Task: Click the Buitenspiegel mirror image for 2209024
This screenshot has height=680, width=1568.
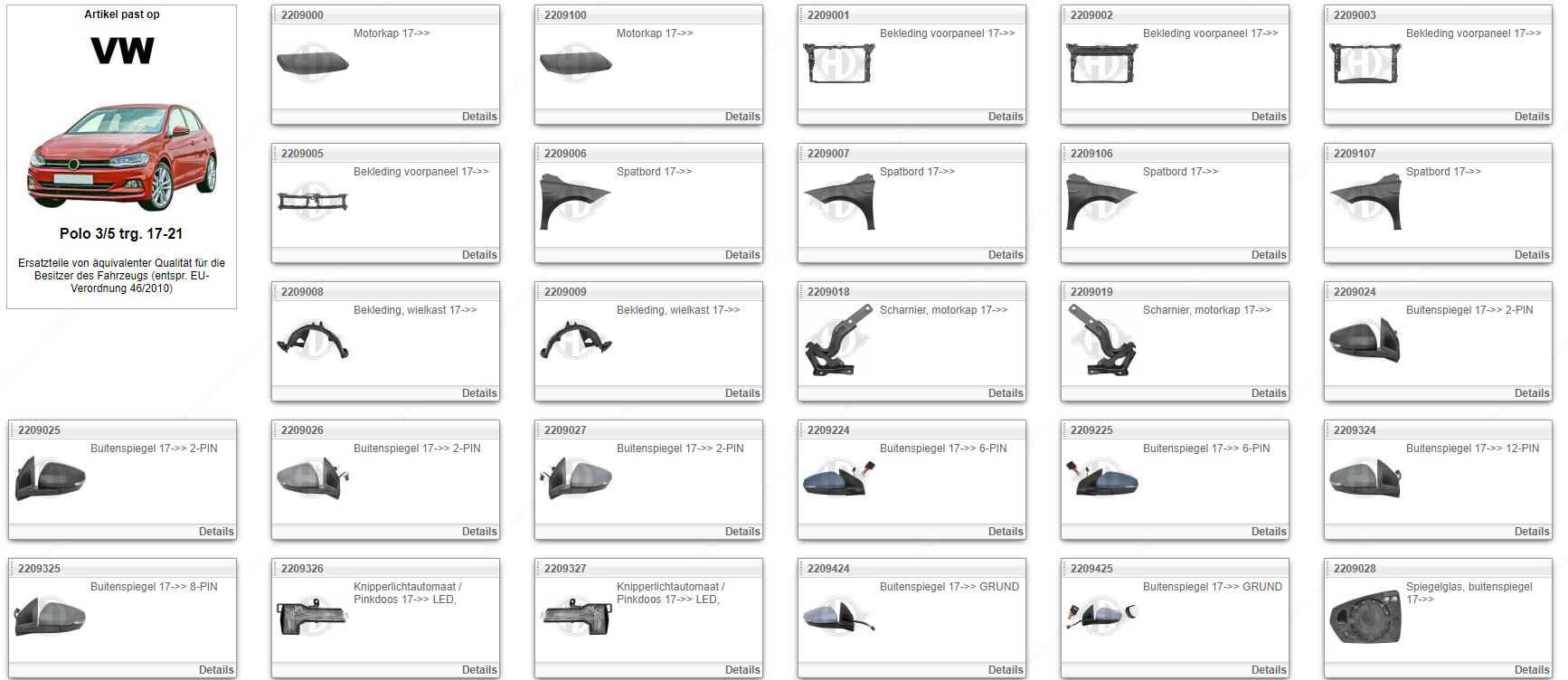Action: click(1365, 341)
